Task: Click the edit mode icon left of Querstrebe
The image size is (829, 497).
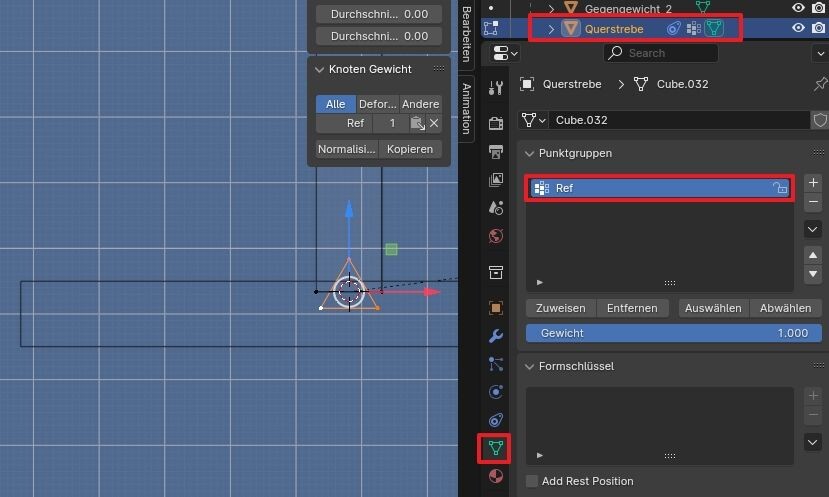Action: point(491,28)
